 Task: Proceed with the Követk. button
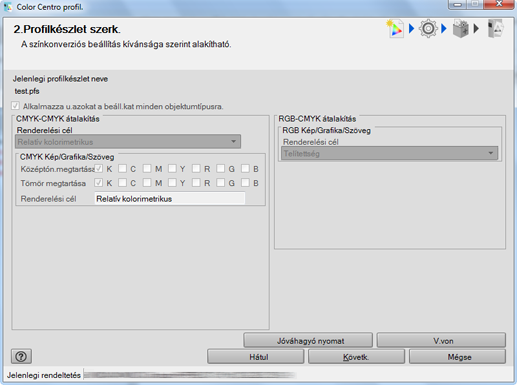356,357
